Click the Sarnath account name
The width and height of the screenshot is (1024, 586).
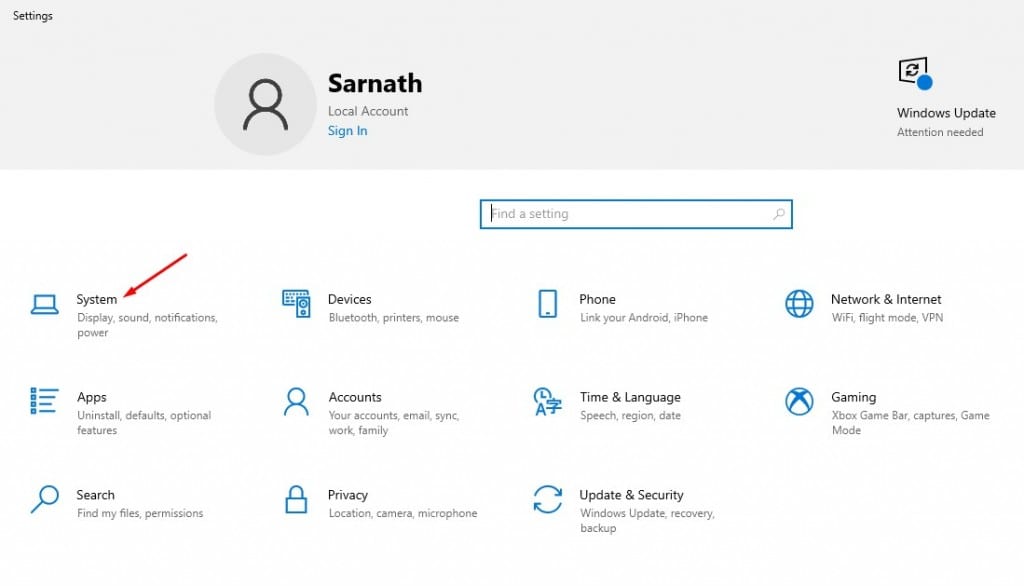click(375, 83)
